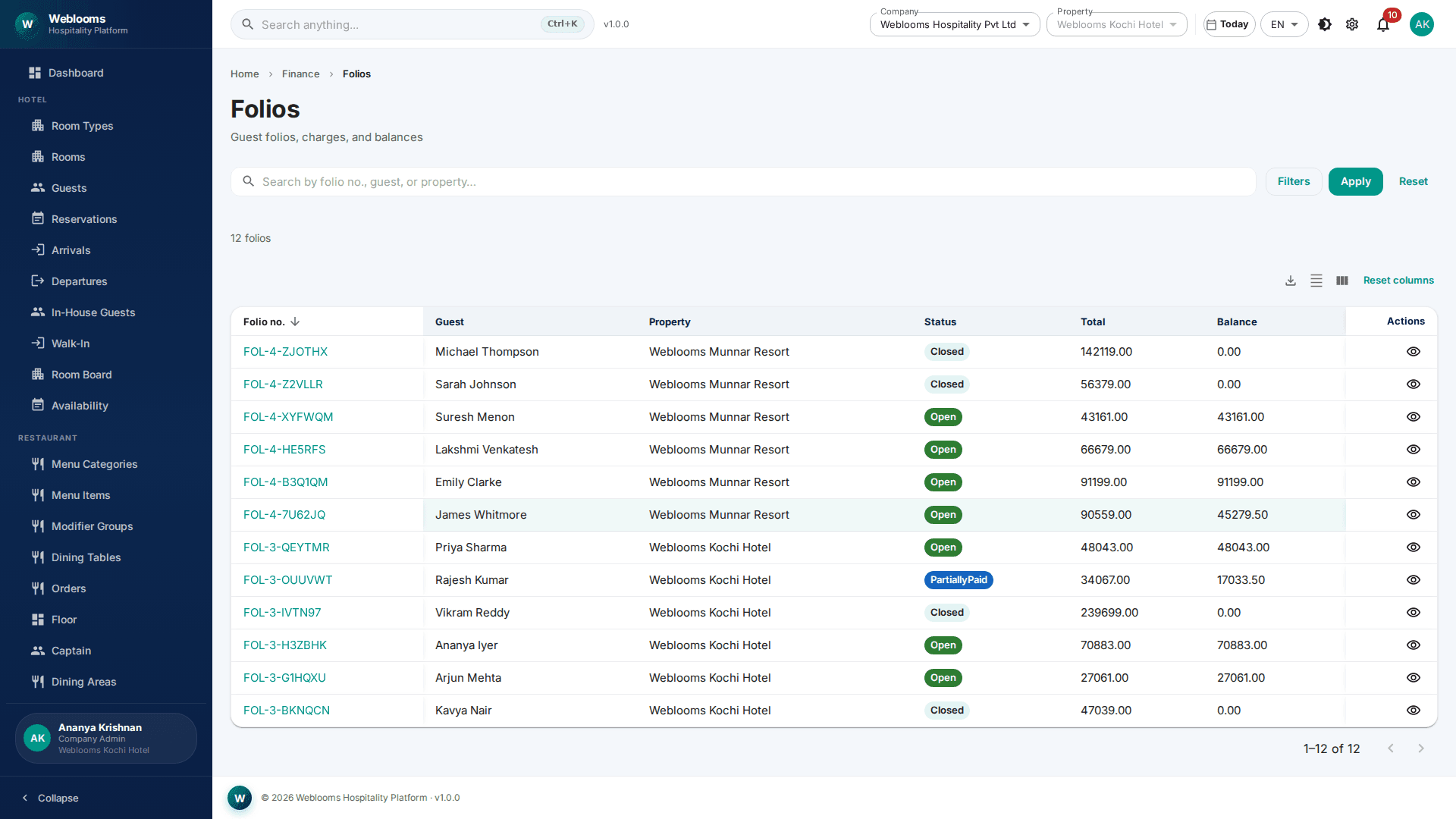The width and height of the screenshot is (1456, 819).
Task: Open the Property dropdown
Action: tap(1117, 24)
